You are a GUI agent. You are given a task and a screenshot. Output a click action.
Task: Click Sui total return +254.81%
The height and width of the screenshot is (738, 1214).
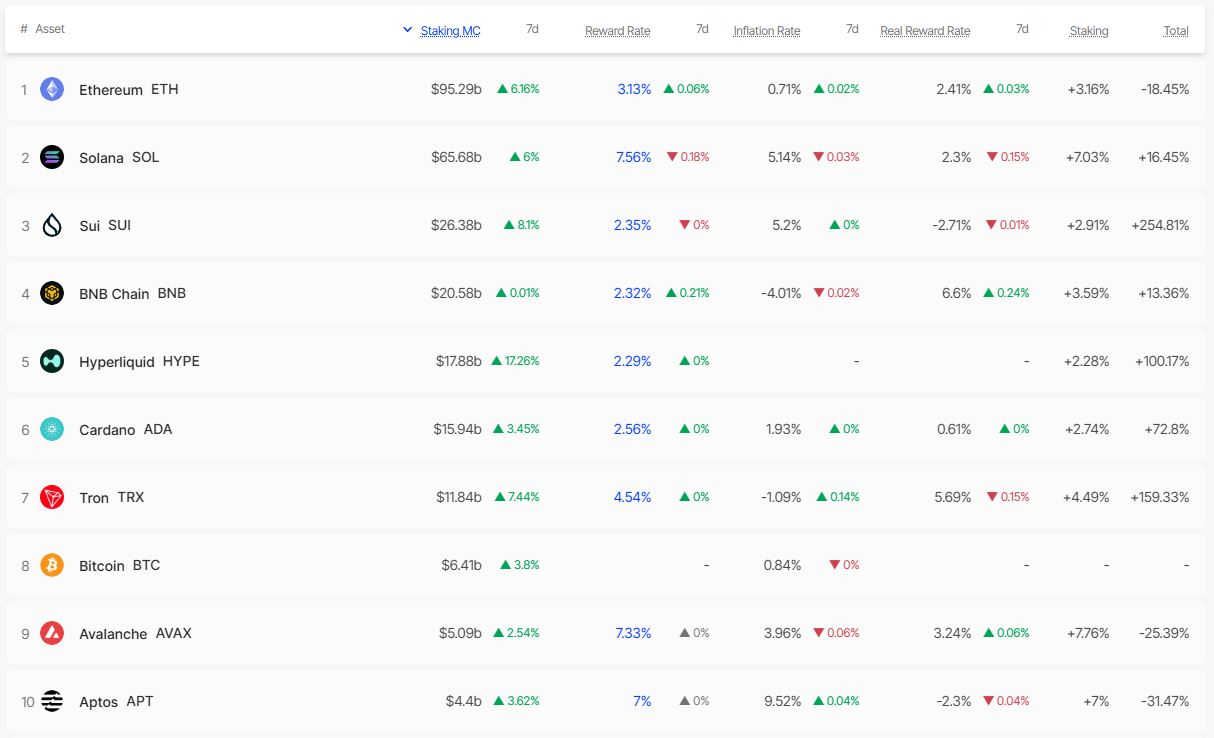[x=1160, y=225]
